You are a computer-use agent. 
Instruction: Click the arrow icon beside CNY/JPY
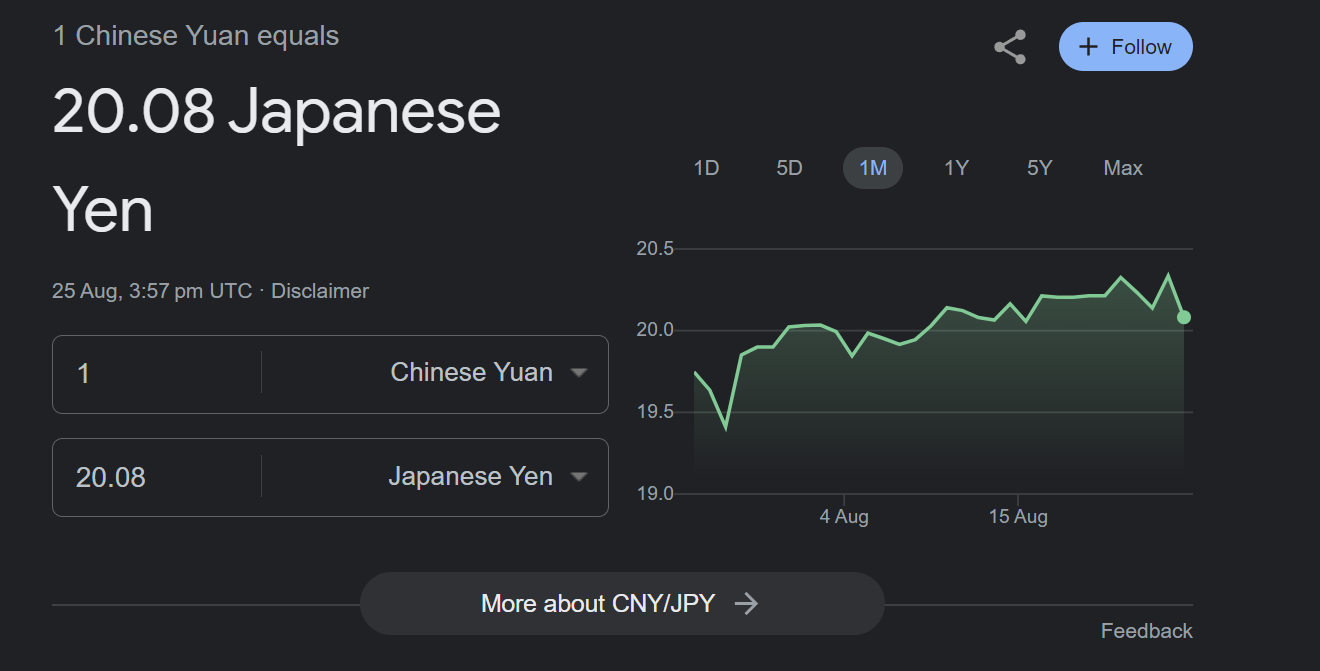pyautogui.click(x=746, y=603)
